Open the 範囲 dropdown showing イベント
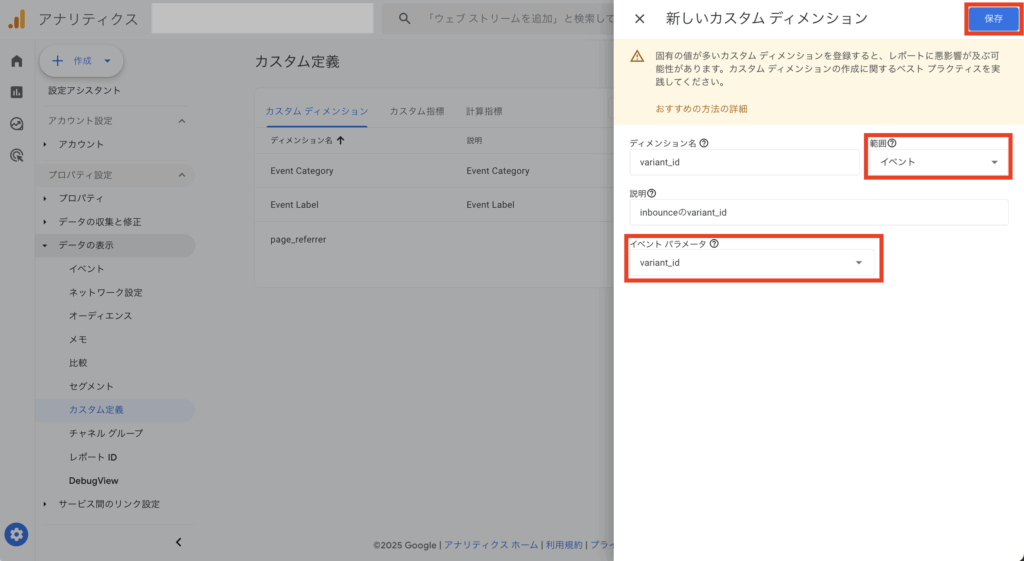 938,162
